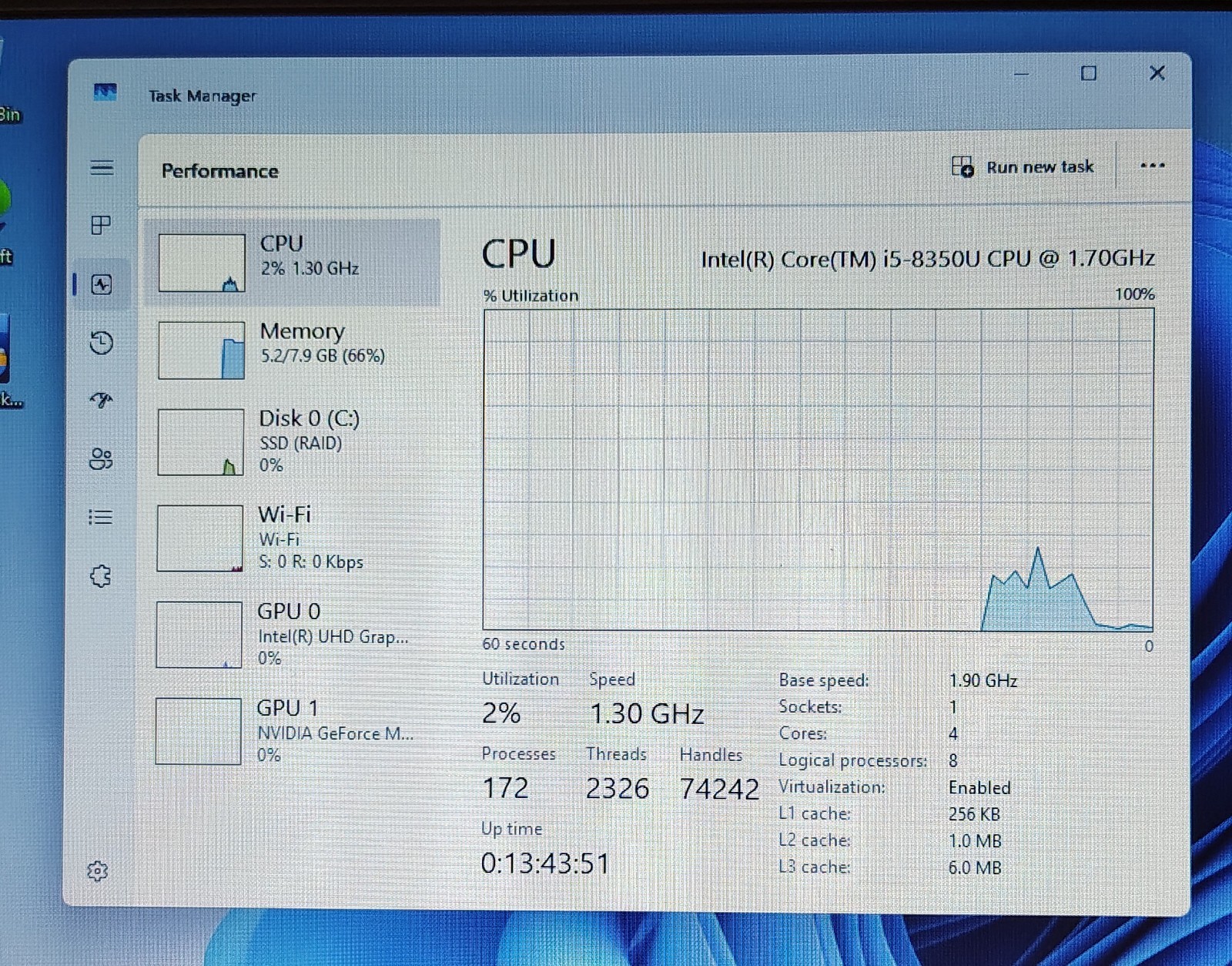The image size is (1232, 966).
Task: Maximize the Task Manager window
Action: (1089, 73)
